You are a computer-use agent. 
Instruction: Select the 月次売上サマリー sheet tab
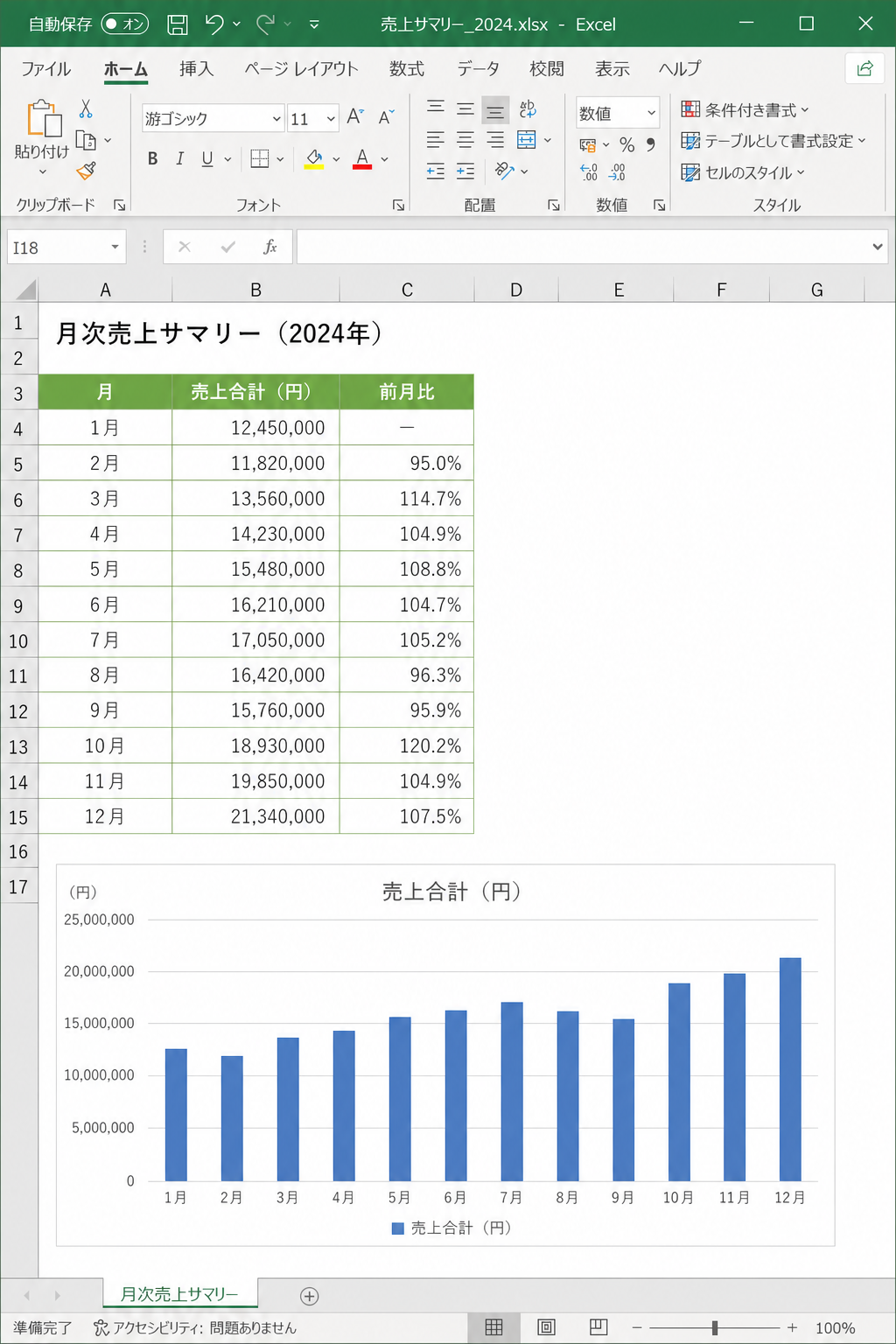pyautogui.click(x=180, y=1293)
